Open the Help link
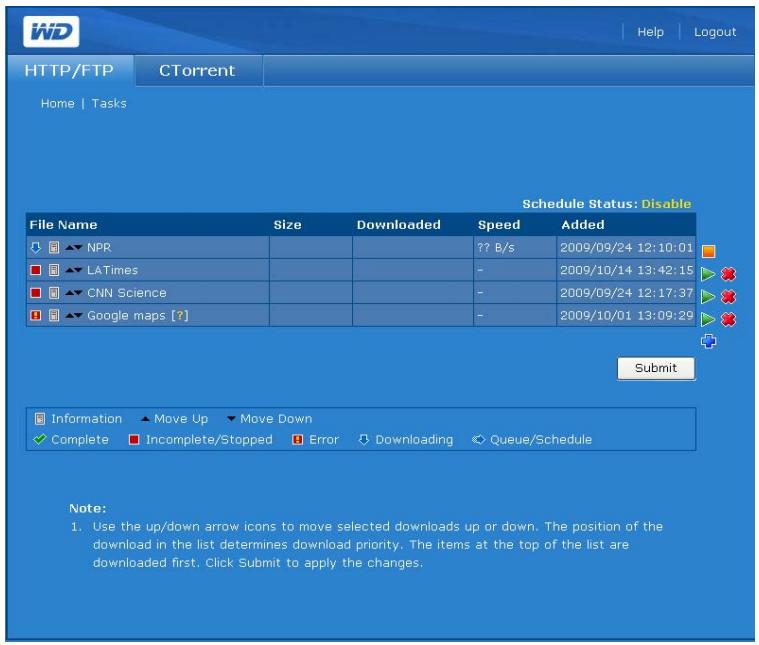 click(x=650, y=32)
